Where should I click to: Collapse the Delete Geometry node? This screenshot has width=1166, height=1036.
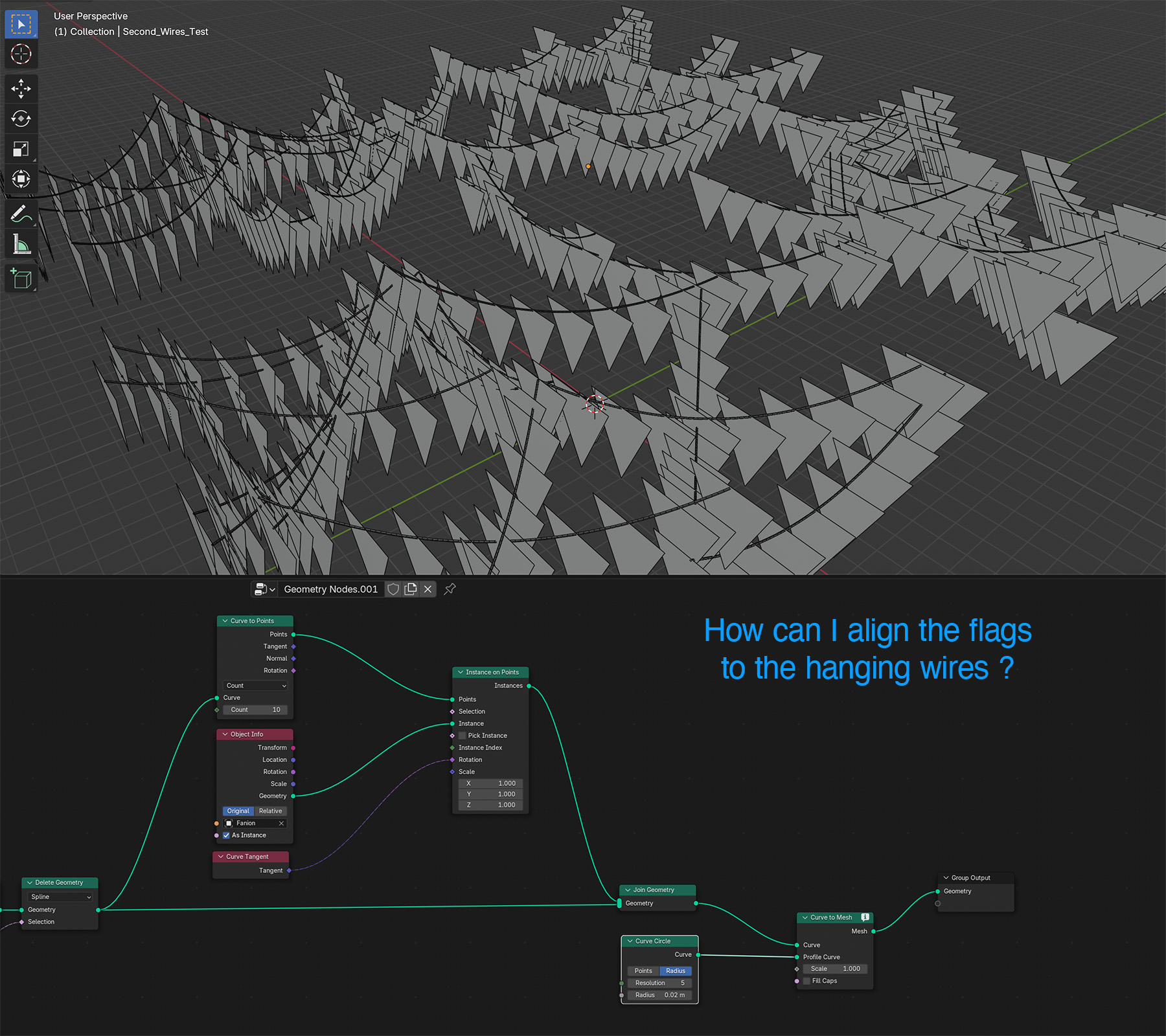coord(30,883)
